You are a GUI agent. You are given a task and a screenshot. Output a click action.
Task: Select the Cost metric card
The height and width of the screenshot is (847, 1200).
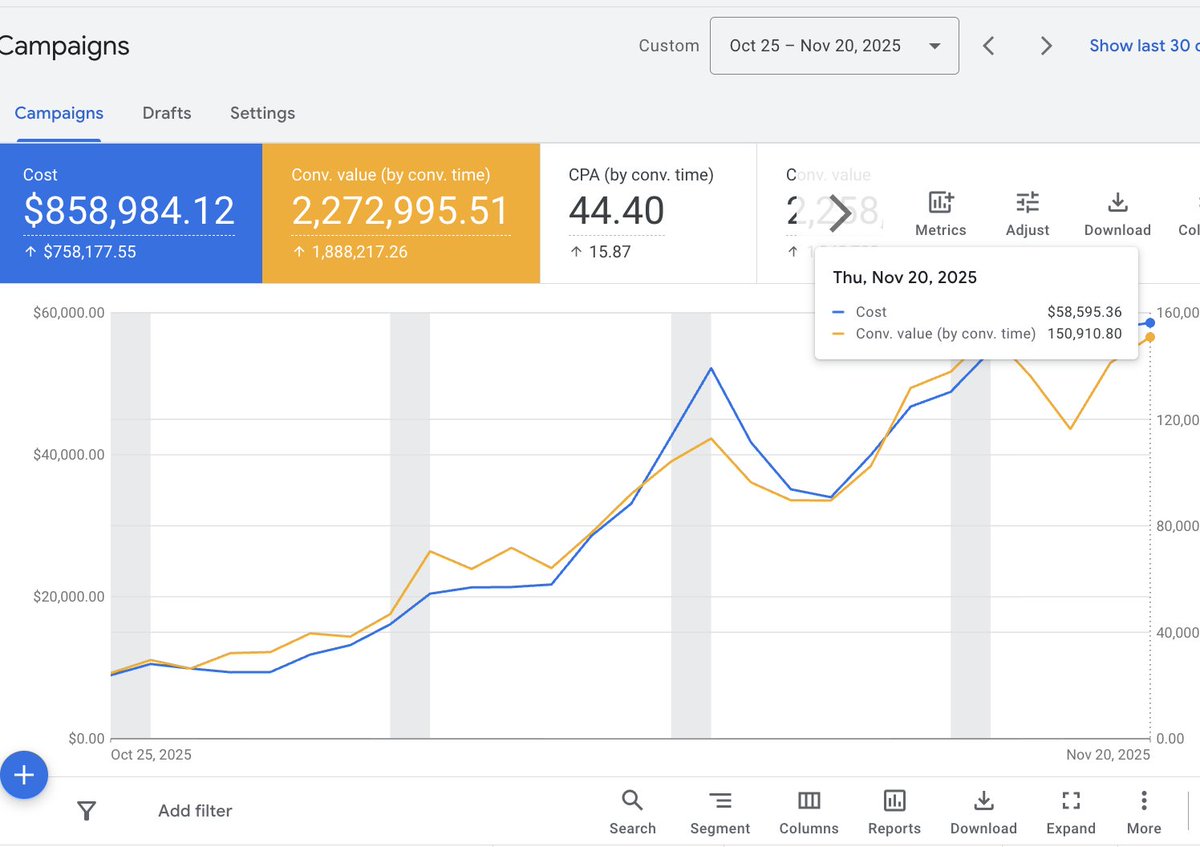pyautogui.click(x=130, y=212)
